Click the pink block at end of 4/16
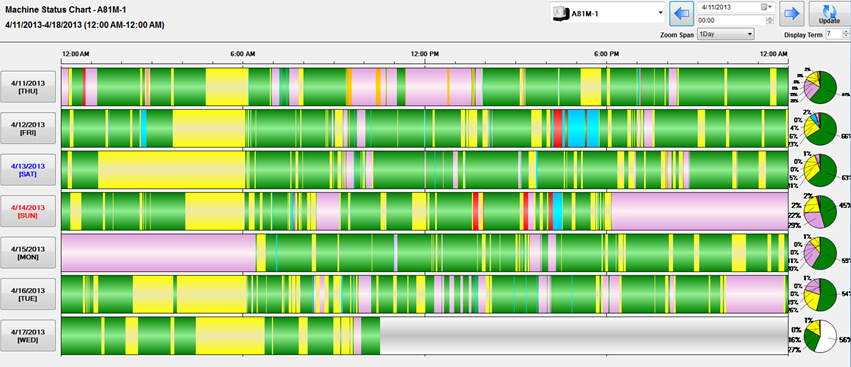 coord(755,294)
